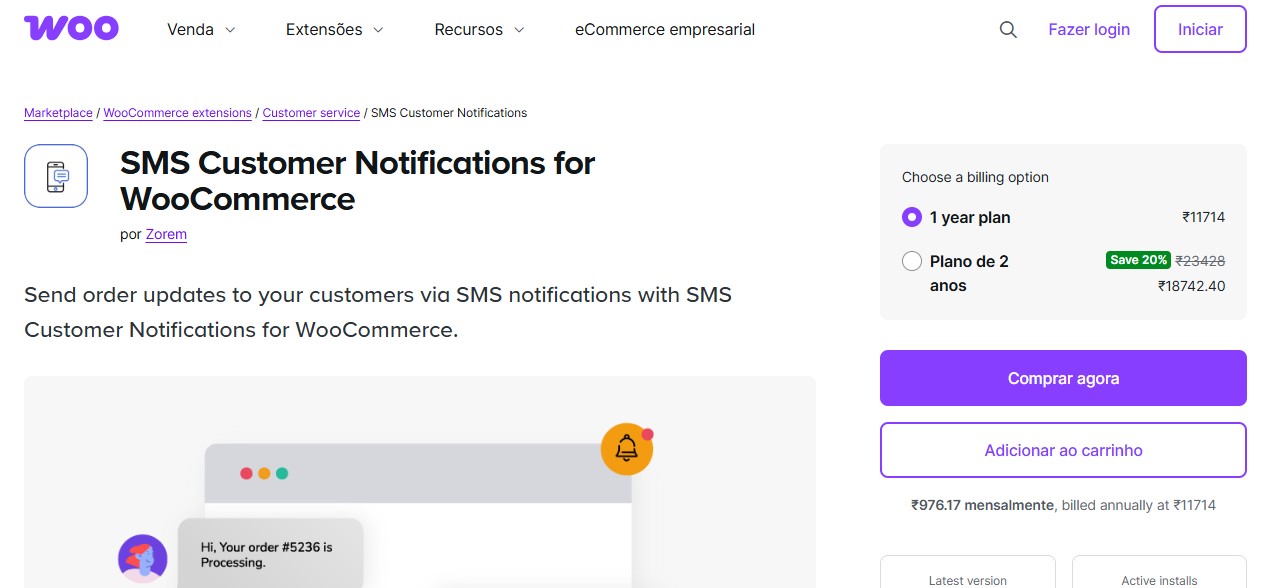Click the SMS extension product icon
The height and width of the screenshot is (588, 1277).
tap(55, 175)
